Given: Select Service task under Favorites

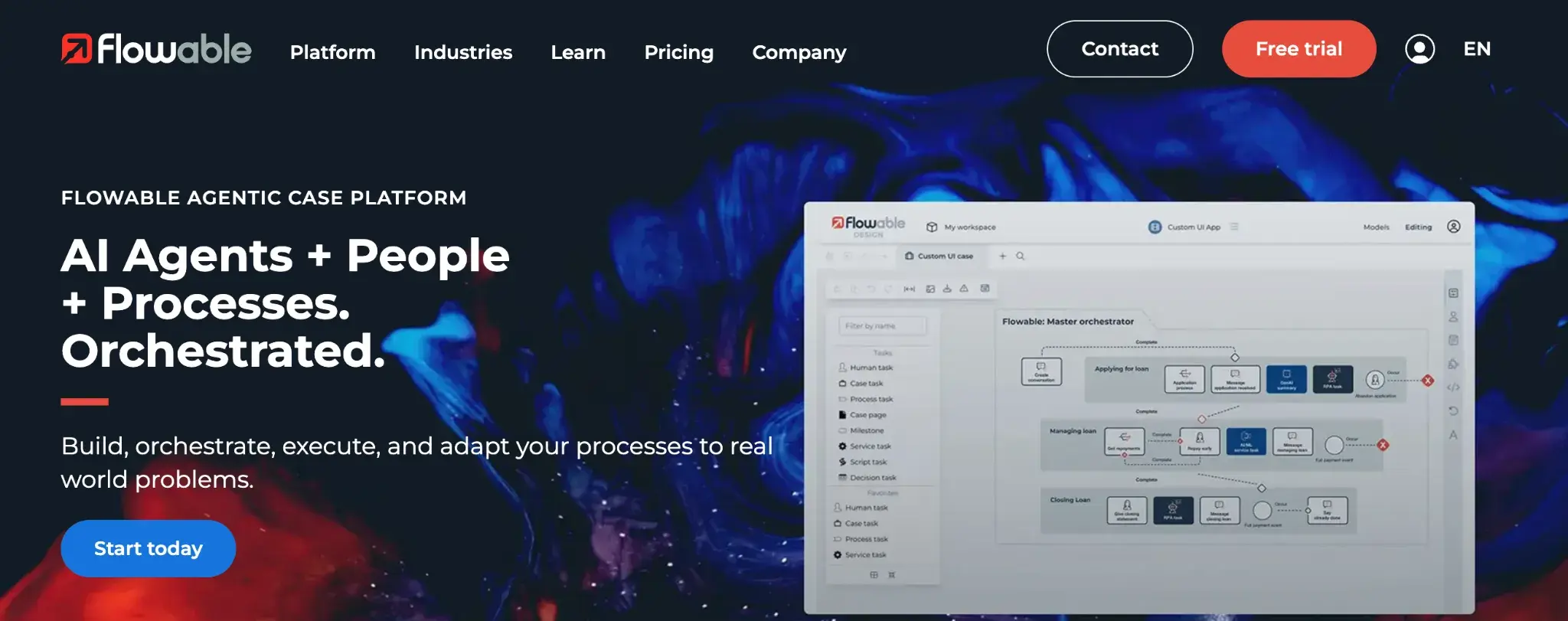Looking at the screenshot, I should tap(860, 555).
